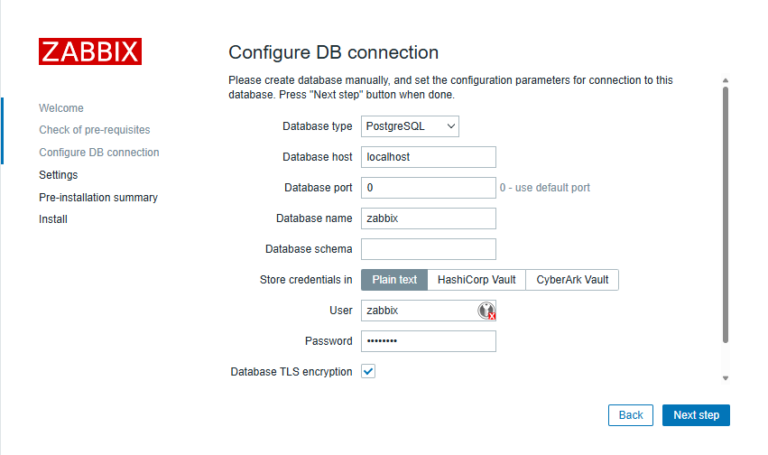This screenshot has height=455, width=768.
Task: Select Plain text credentials storage
Action: [x=394, y=280]
